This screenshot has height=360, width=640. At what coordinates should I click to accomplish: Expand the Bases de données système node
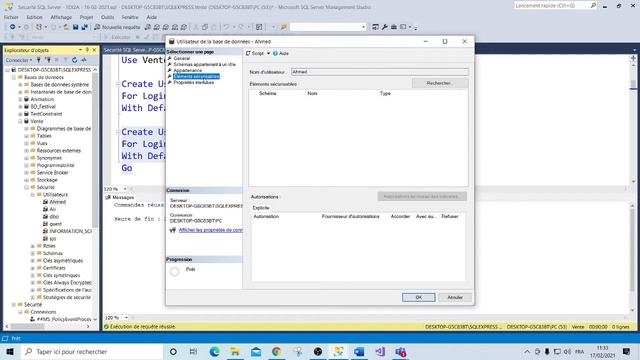coord(20,84)
